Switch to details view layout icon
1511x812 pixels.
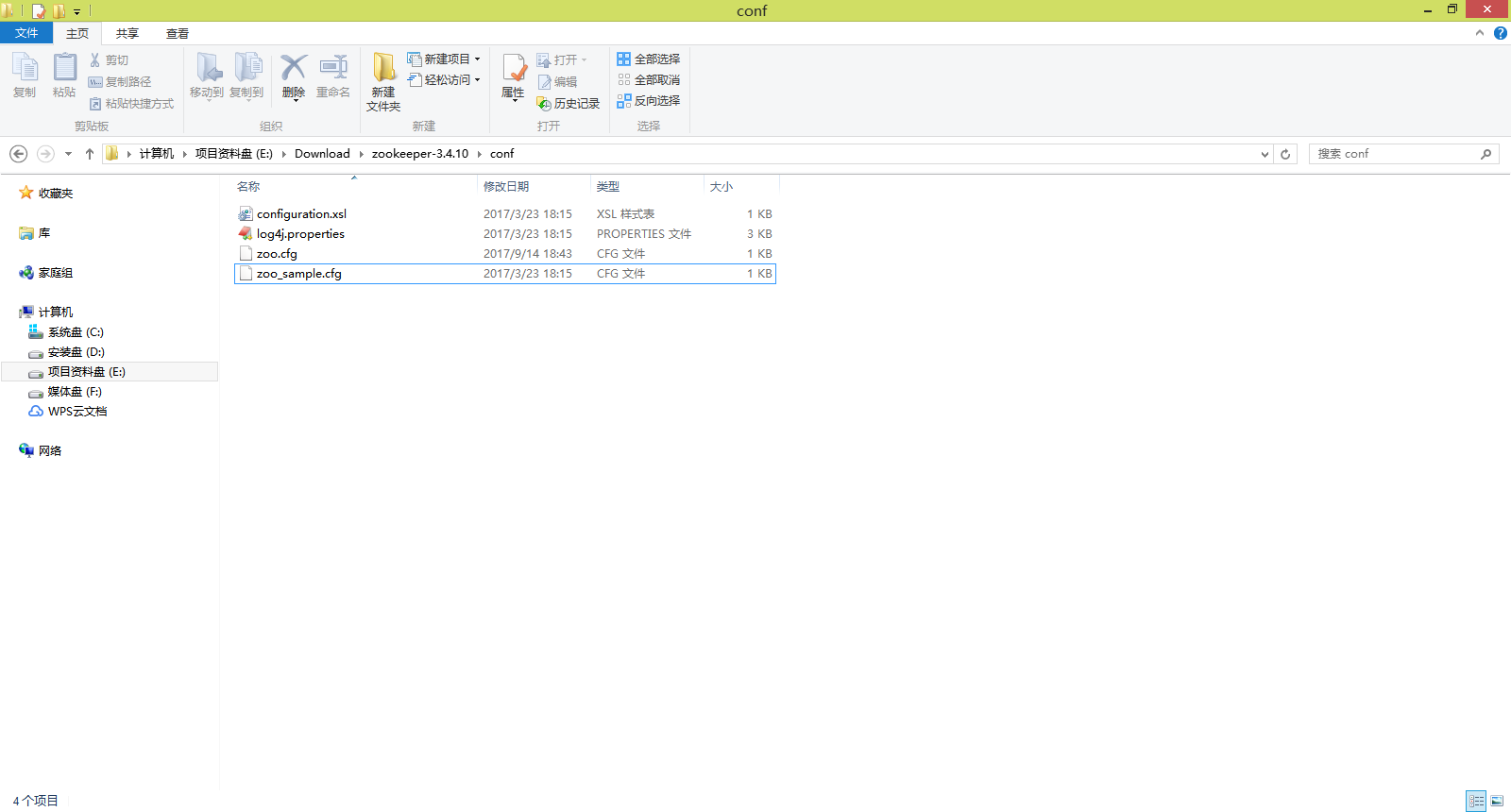[1477, 801]
